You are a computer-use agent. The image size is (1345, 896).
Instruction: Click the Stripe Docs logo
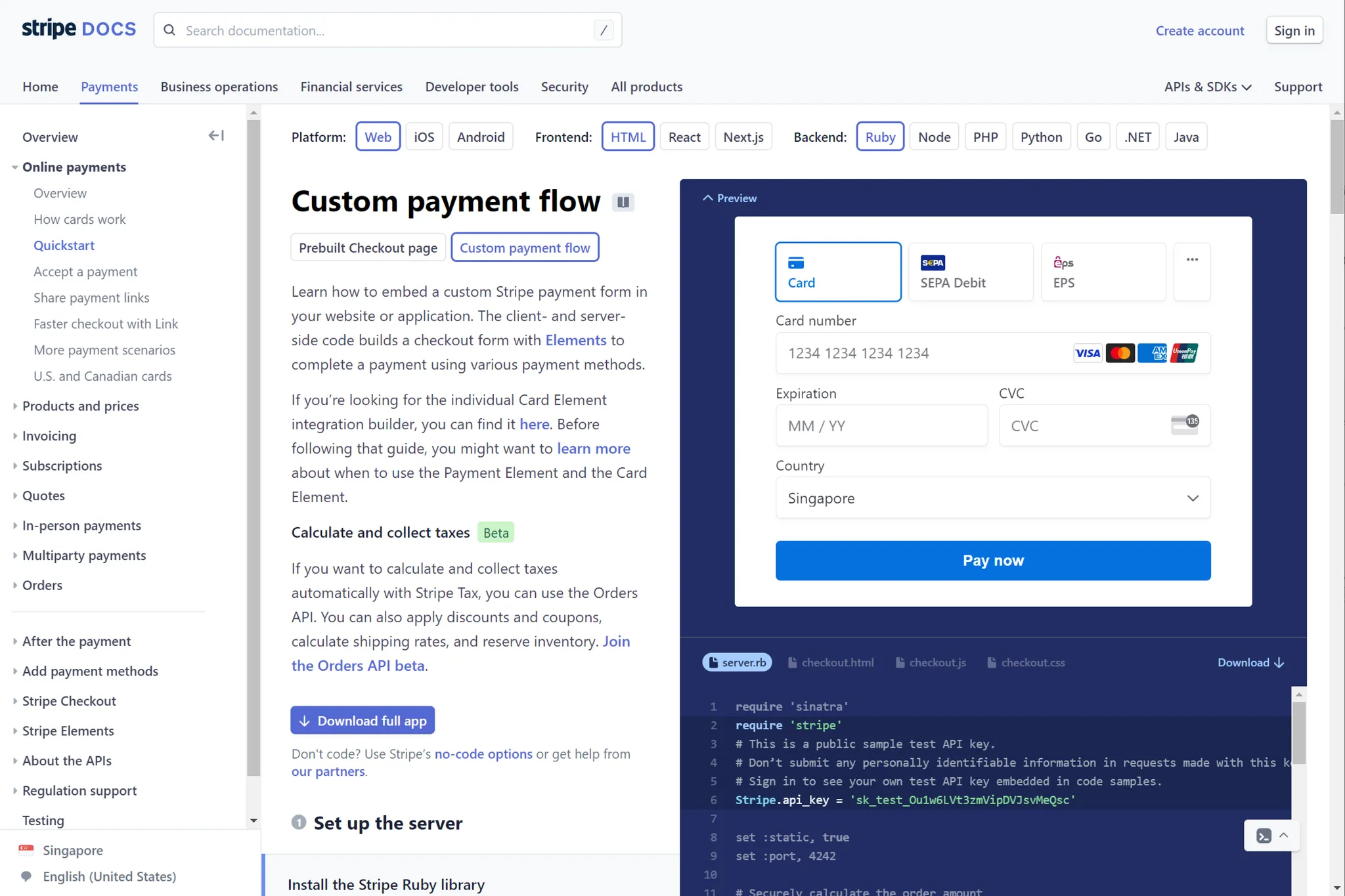[78, 29]
